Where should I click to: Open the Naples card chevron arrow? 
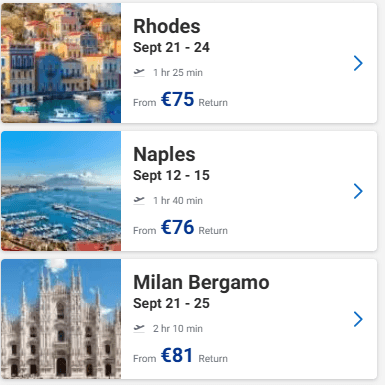(358, 191)
